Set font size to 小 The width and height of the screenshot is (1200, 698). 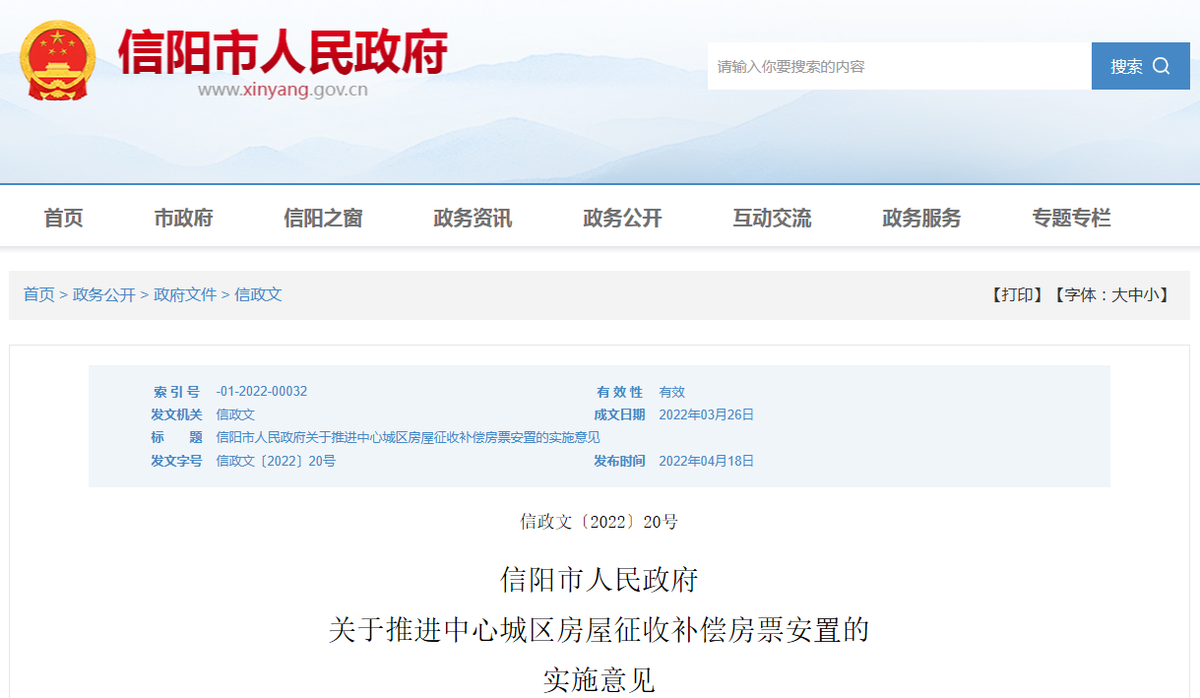click(x=1151, y=295)
